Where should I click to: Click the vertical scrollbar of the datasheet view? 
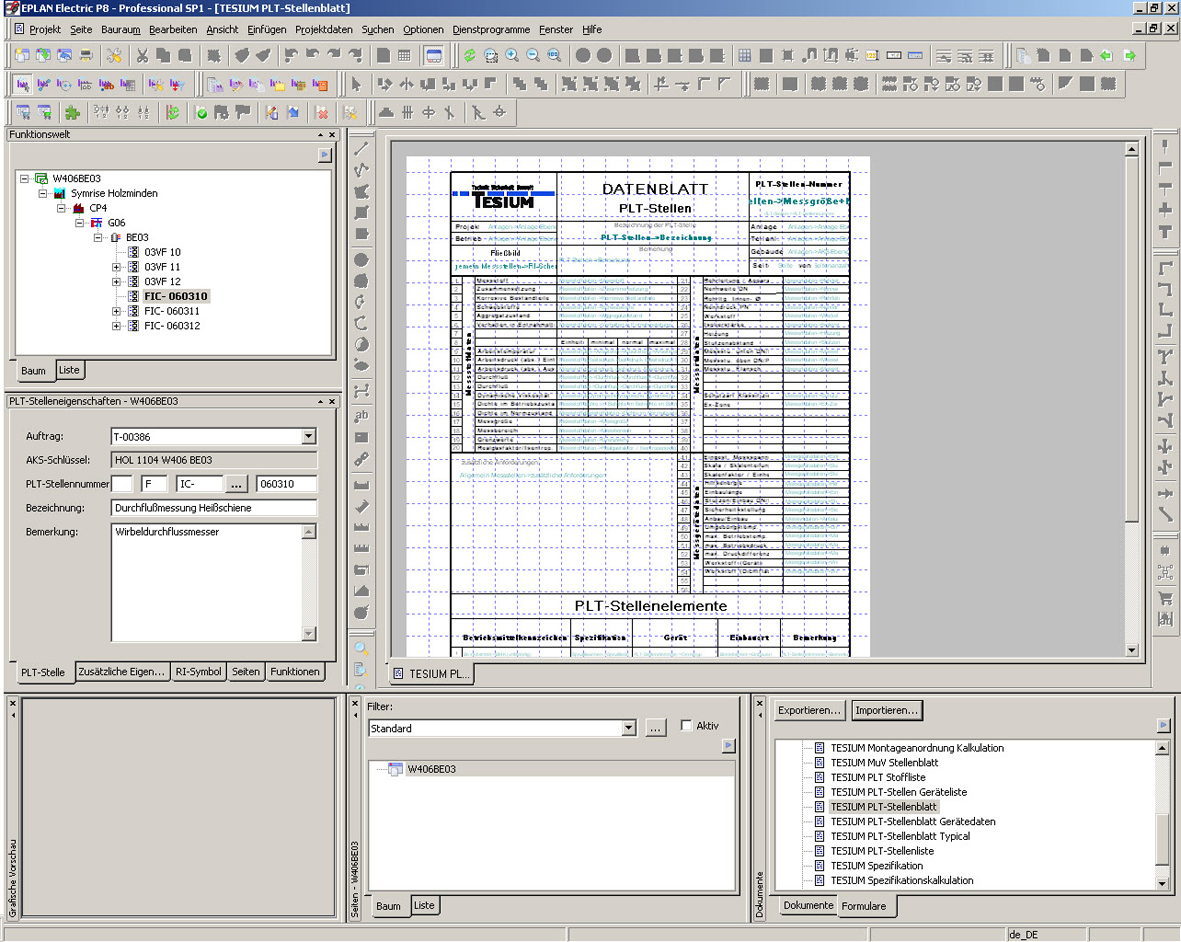[1131, 399]
